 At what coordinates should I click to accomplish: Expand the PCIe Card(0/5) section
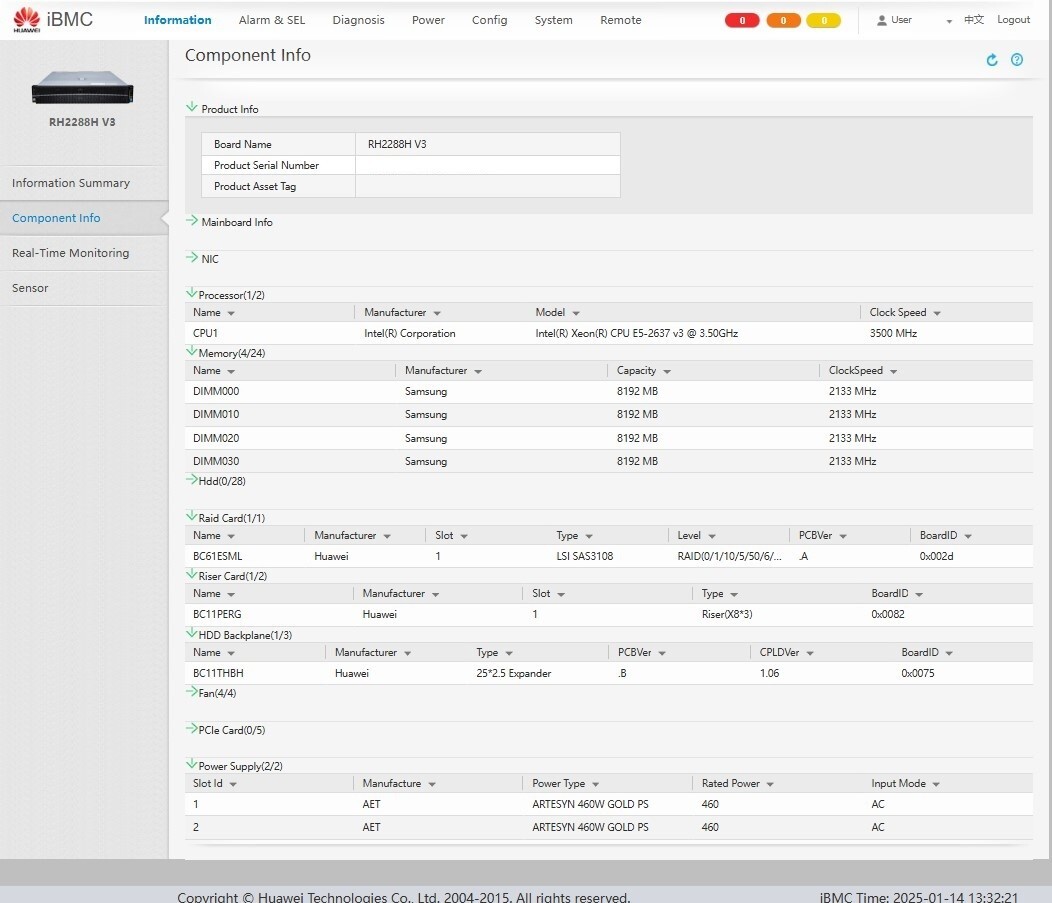tap(191, 729)
